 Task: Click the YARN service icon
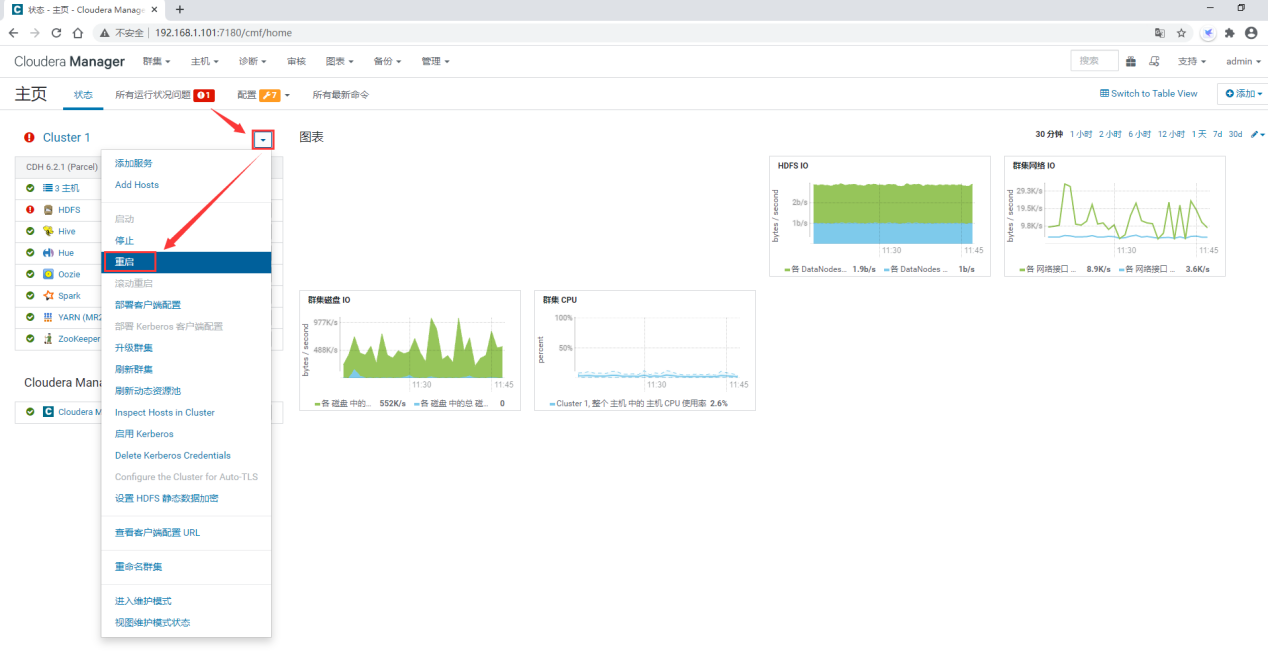tap(48, 317)
